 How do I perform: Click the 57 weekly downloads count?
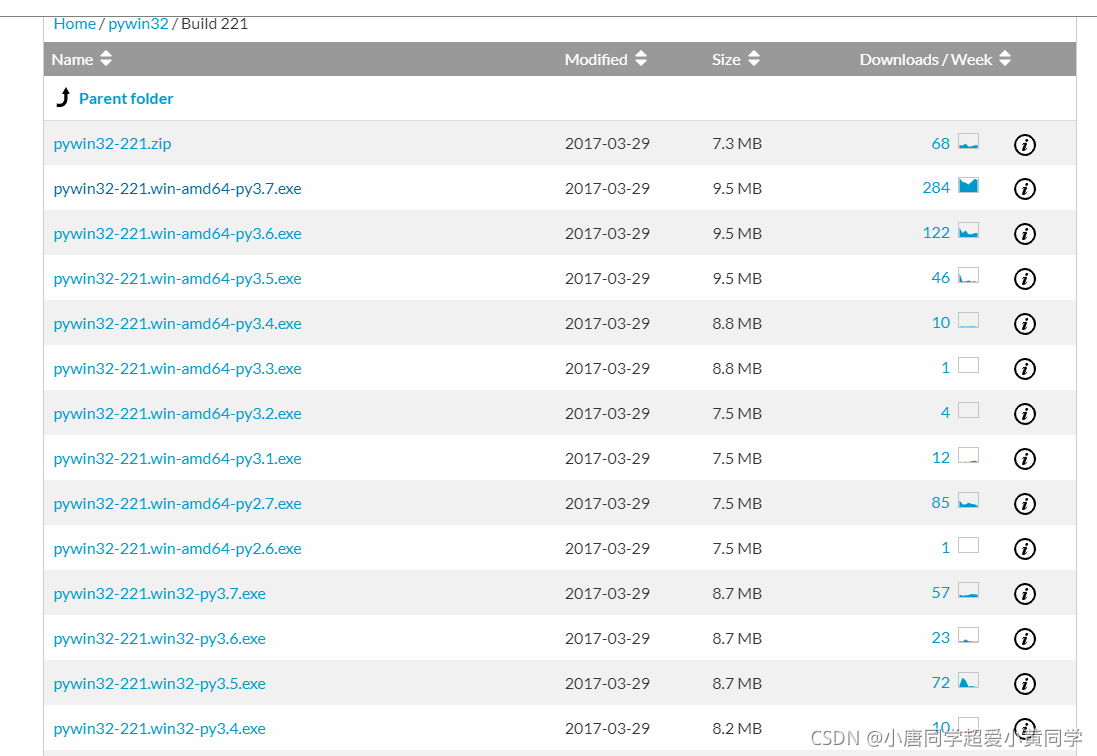tap(940, 592)
